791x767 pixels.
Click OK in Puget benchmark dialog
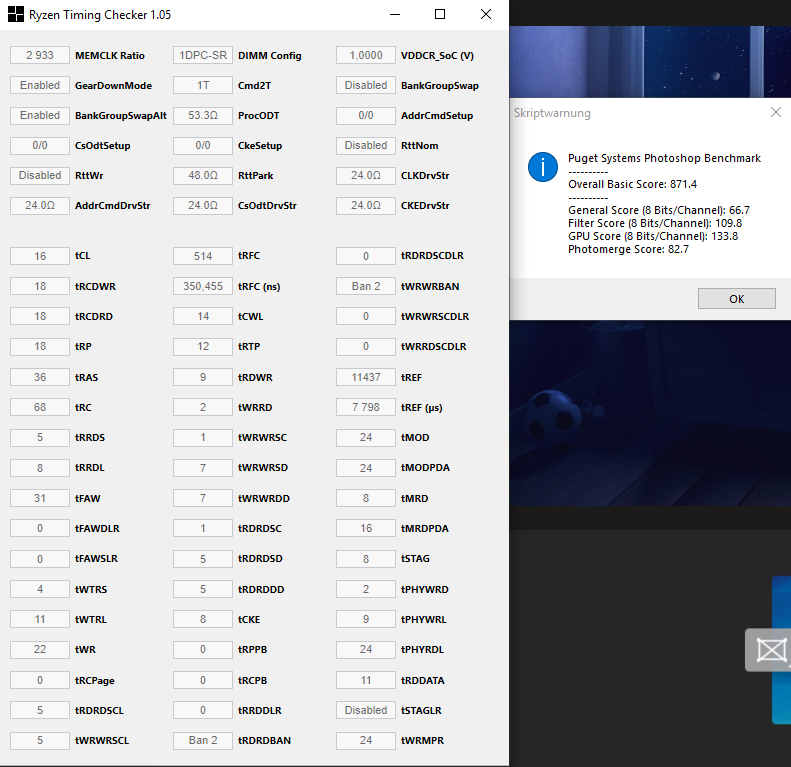737,299
